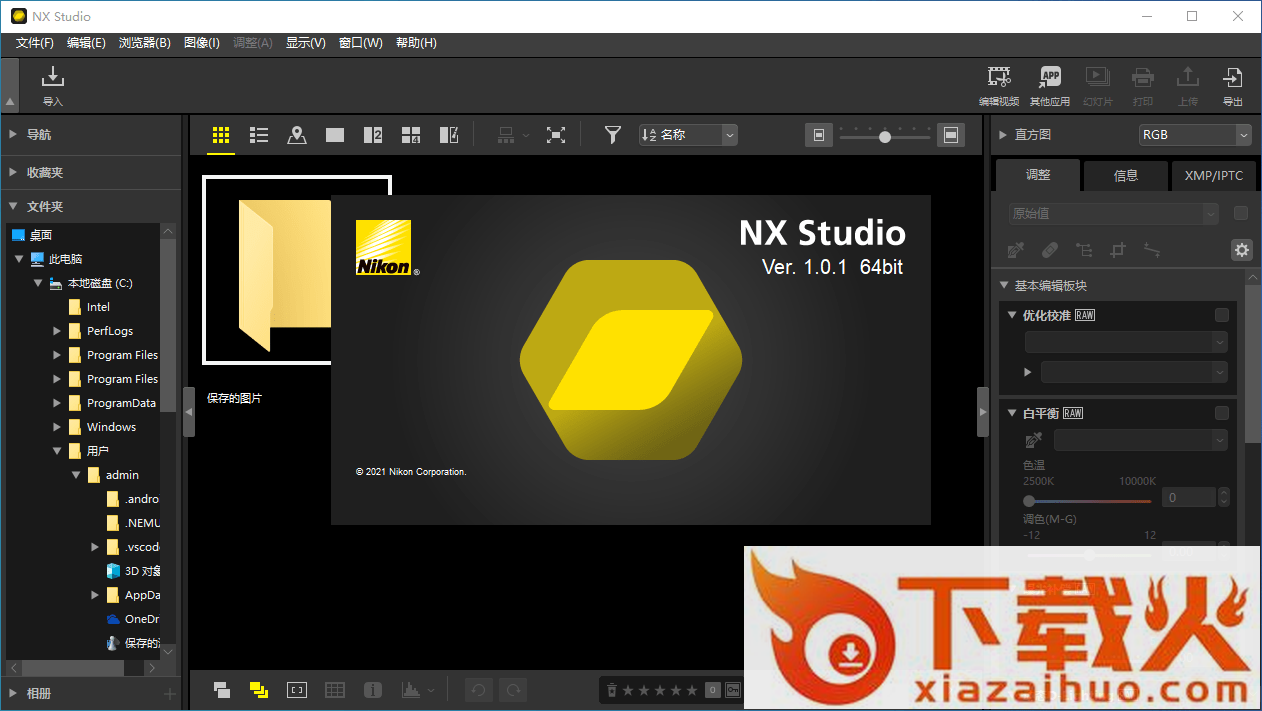
Task: Select the admin folder in tree
Action: (122, 475)
